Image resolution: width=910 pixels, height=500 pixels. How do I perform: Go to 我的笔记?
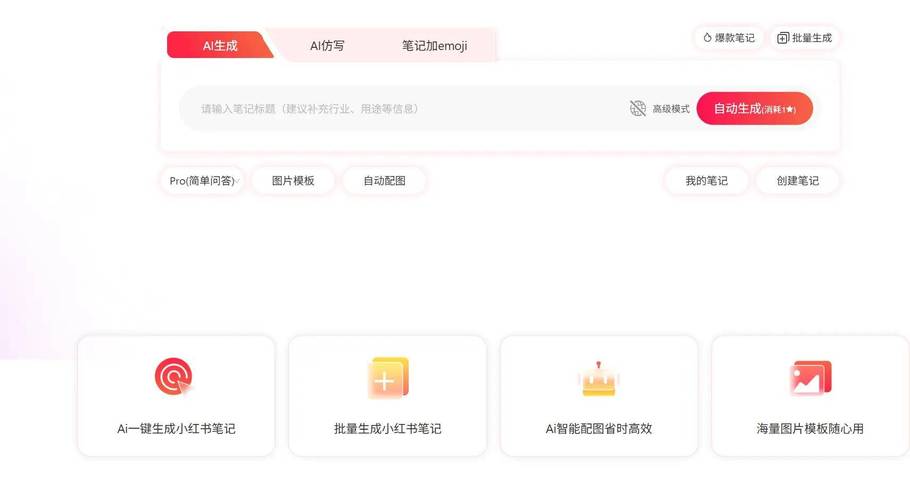(x=706, y=181)
